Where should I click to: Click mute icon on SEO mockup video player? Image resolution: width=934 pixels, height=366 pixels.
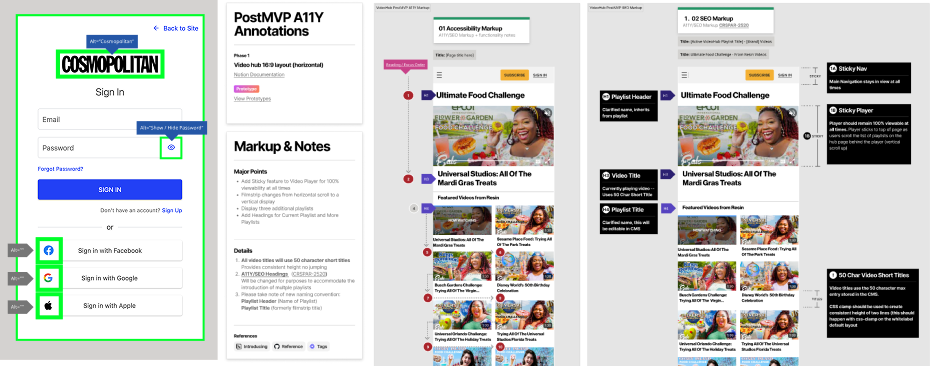[792, 111]
